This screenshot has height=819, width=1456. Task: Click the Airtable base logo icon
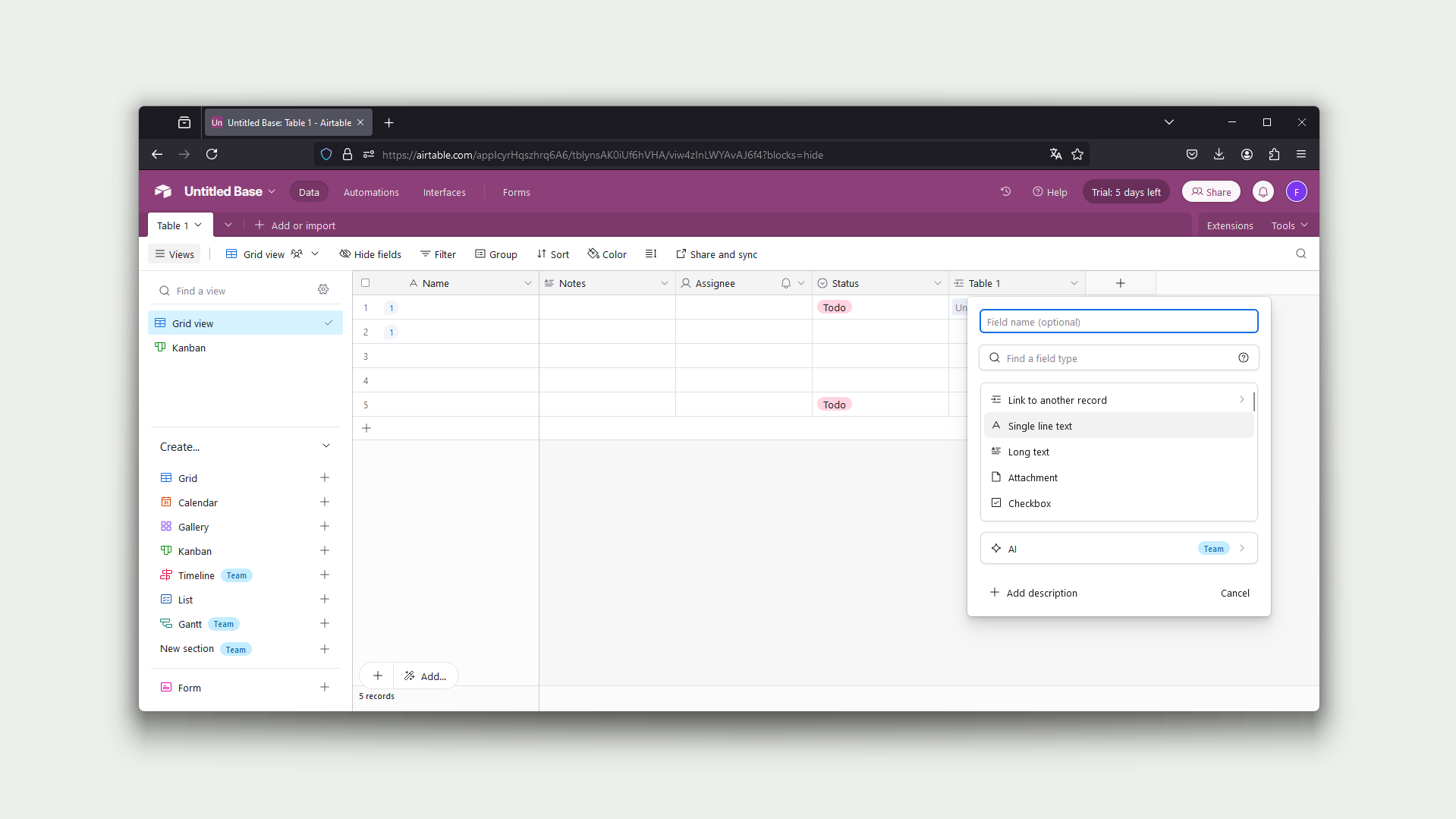(x=163, y=191)
